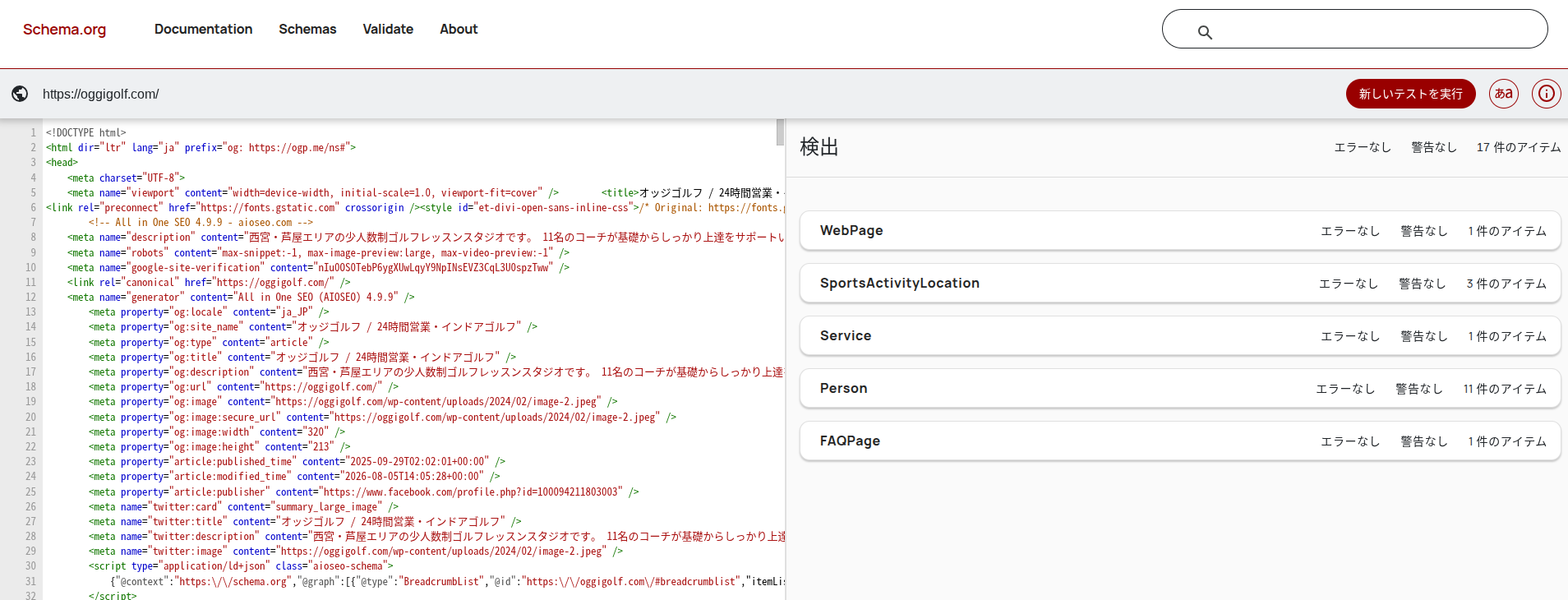Click the og:locale ja_JP code line
The width and height of the screenshot is (1568, 600).
click(x=209, y=312)
